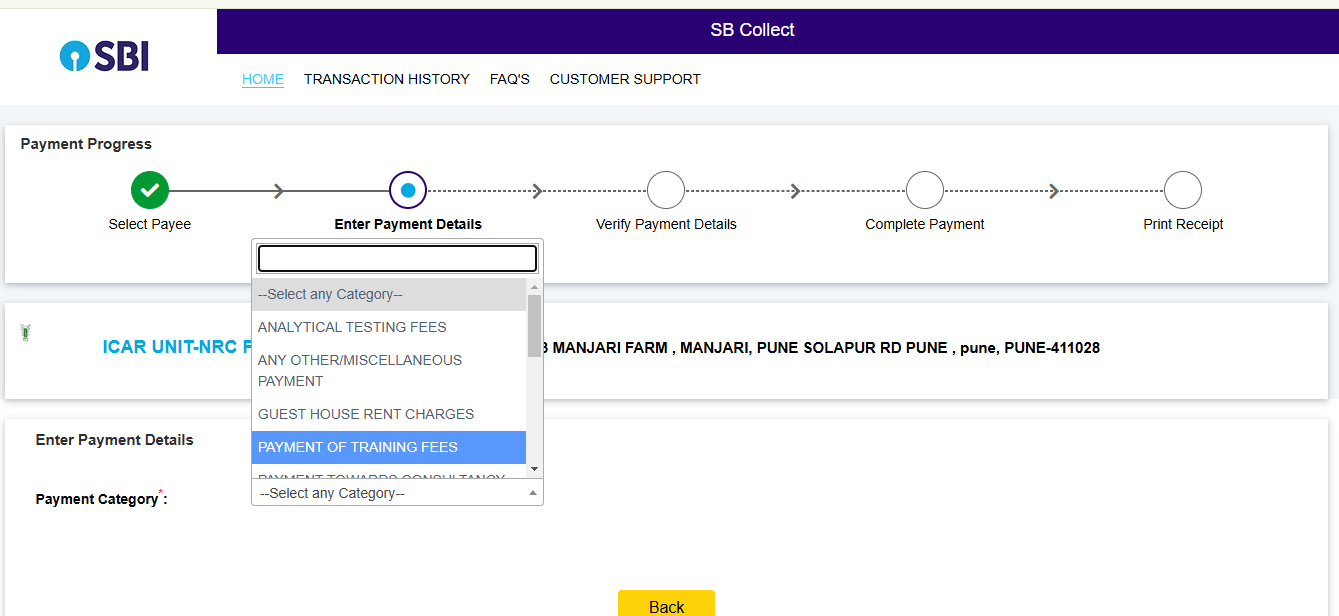Select ANALYTICAL TESTING FEES option

pyautogui.click(x=389, y=327)
